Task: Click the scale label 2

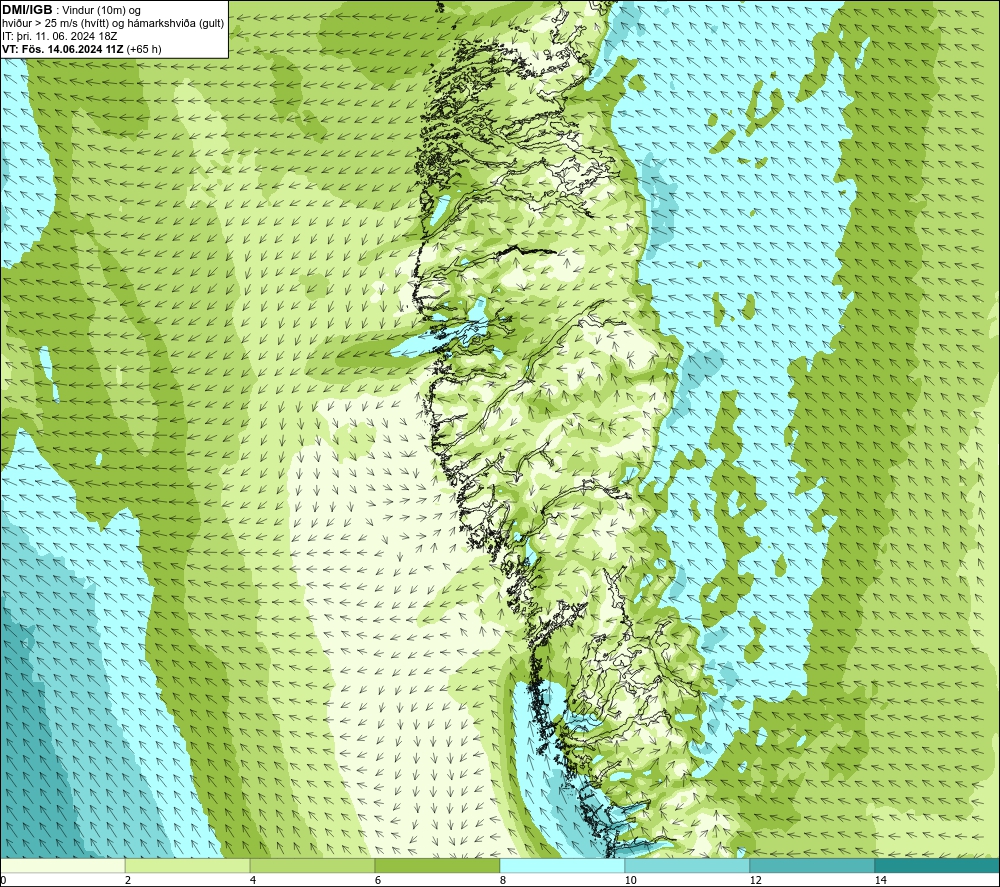Action: click(x=128, y=880)
